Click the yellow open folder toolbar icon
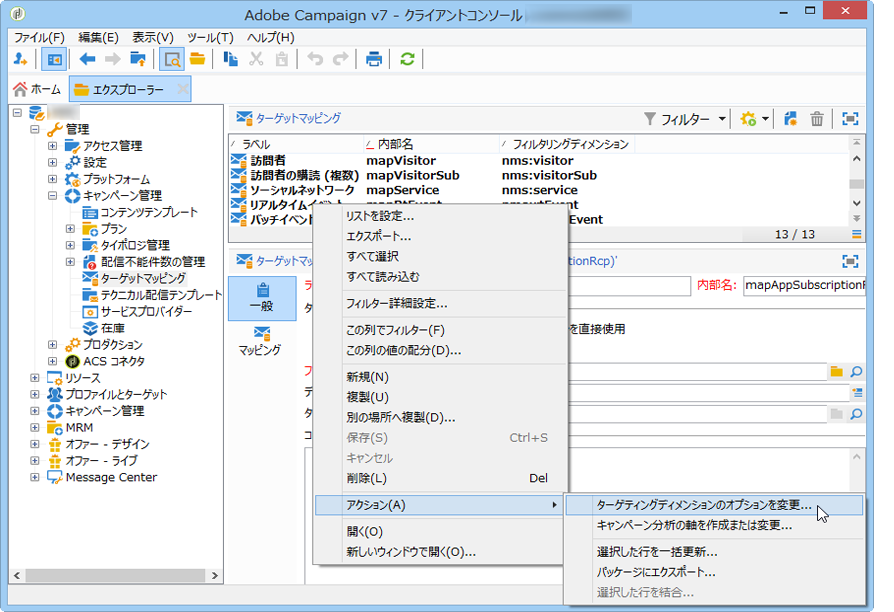The width and height of the screenshot is (894, 612). 197,59
